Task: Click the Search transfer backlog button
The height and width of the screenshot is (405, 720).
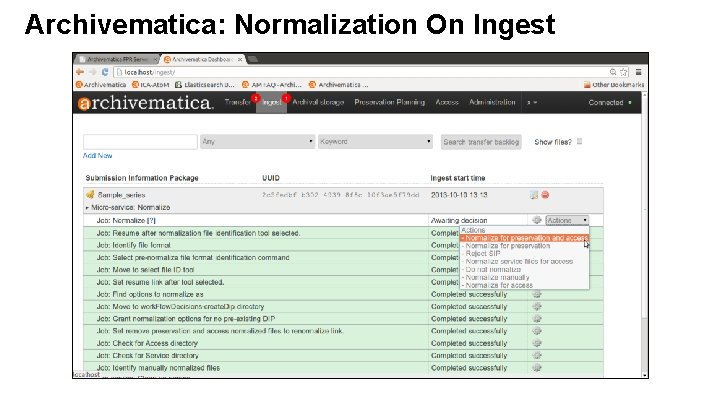Action: pos(482,142)
